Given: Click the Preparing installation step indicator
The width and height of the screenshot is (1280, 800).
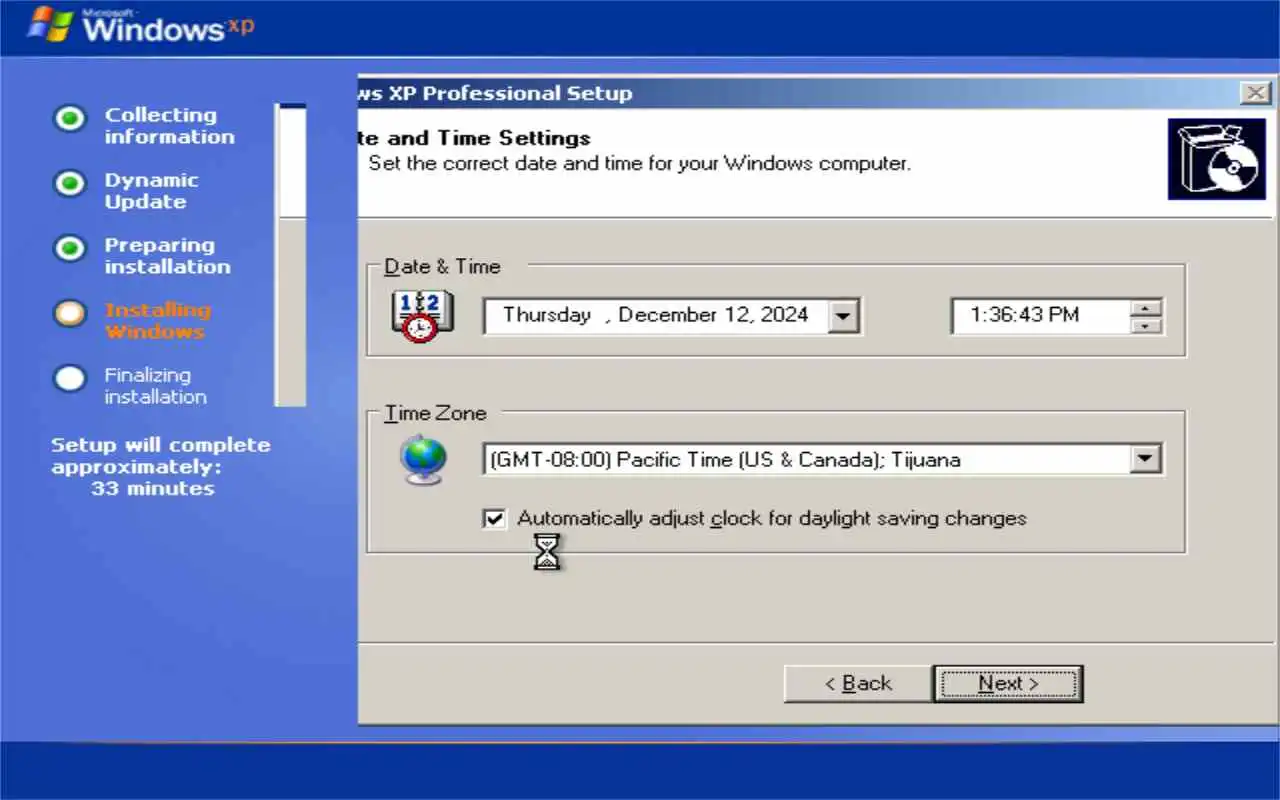Looking at the screenshot, I should coord(69,249).
